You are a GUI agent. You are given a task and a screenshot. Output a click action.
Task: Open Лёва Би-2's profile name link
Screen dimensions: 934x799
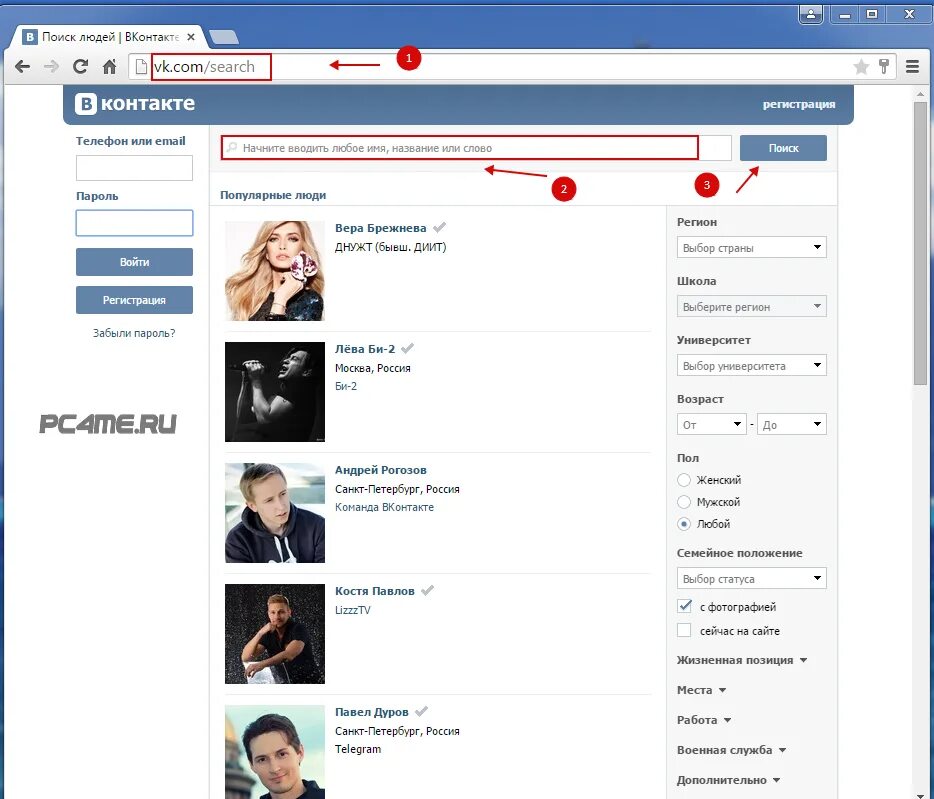pos(365,349)
